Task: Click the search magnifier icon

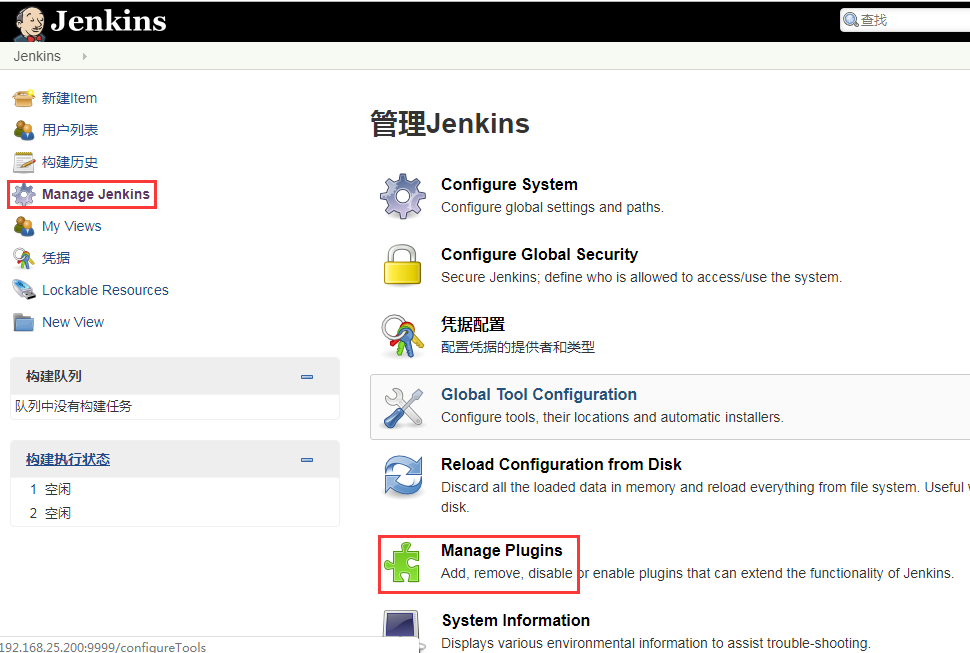Action: coord(851,20)
